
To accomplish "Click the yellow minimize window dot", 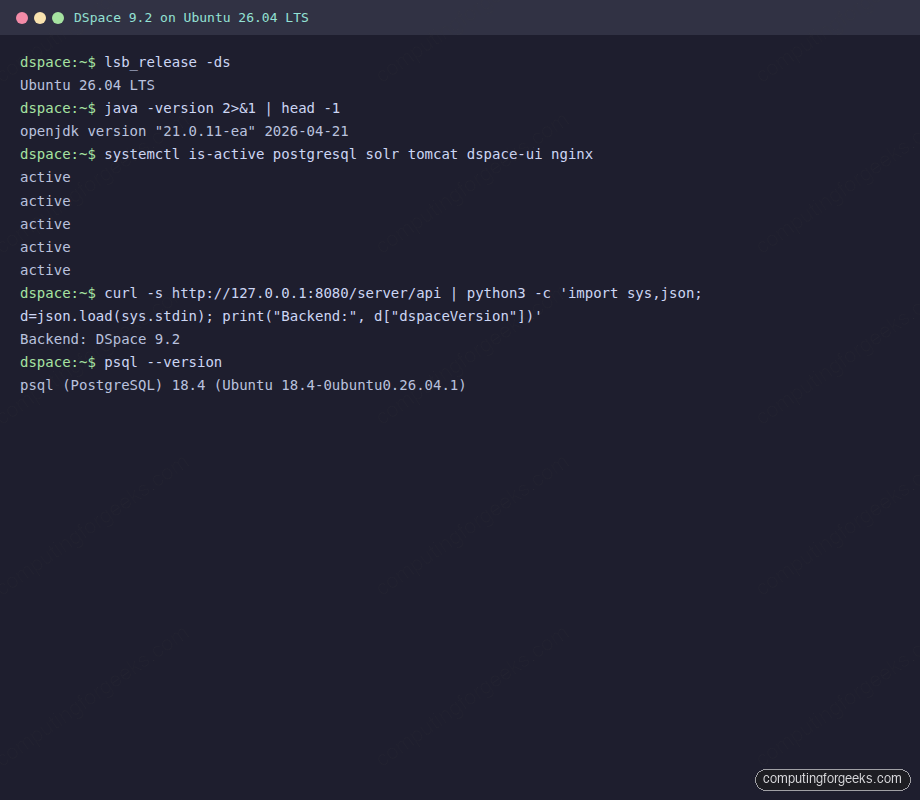I will point(40,18).
